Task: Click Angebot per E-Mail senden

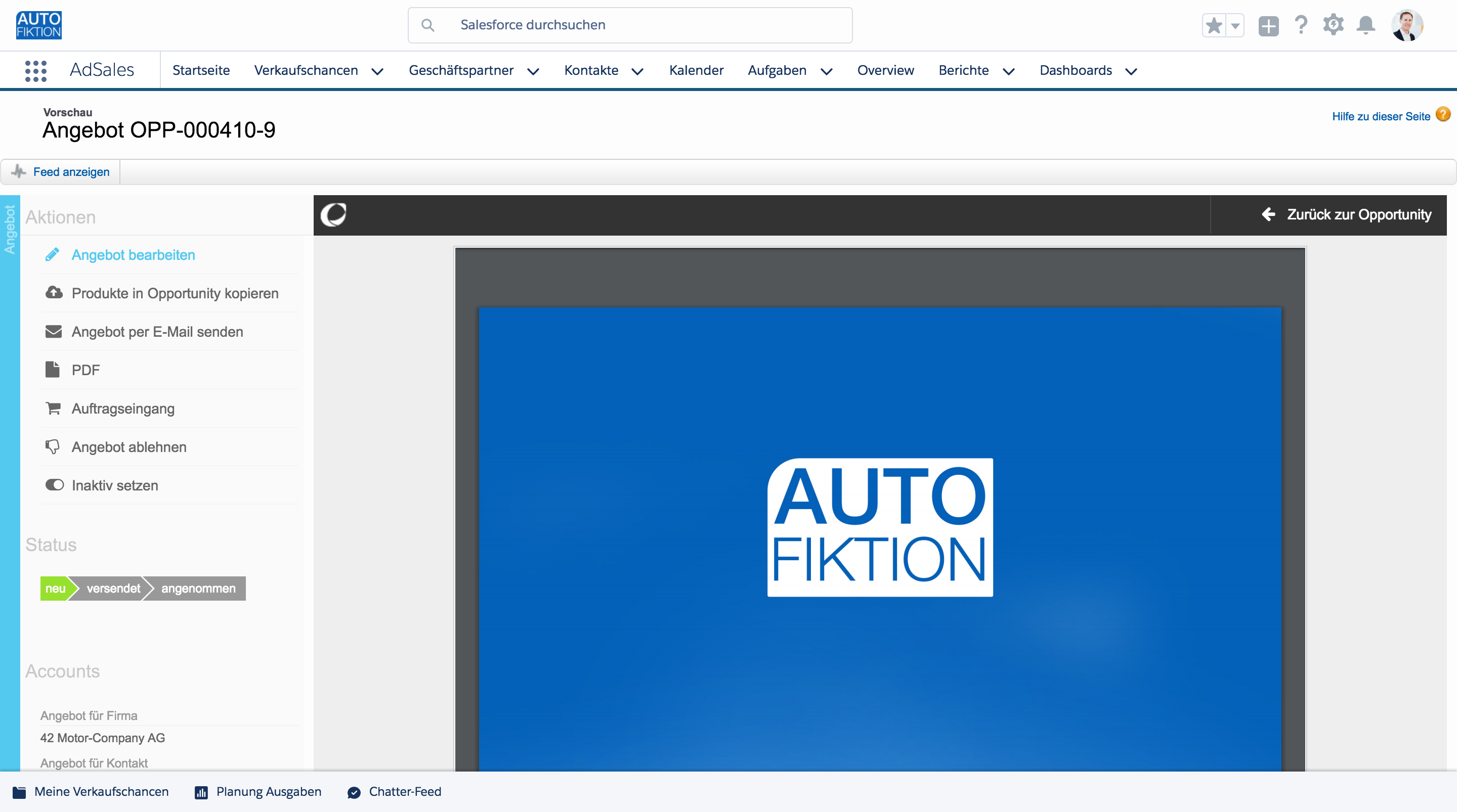Action: (157, 332)
